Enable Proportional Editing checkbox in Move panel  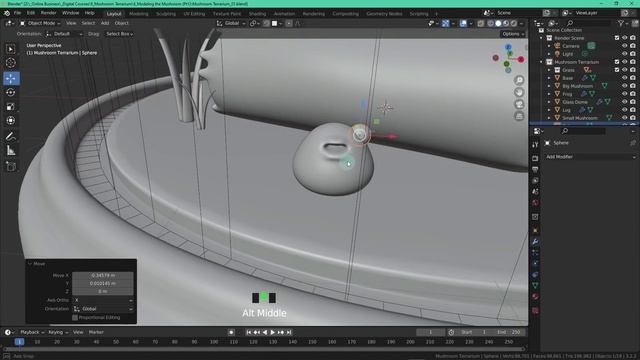[x=75, y=317]
